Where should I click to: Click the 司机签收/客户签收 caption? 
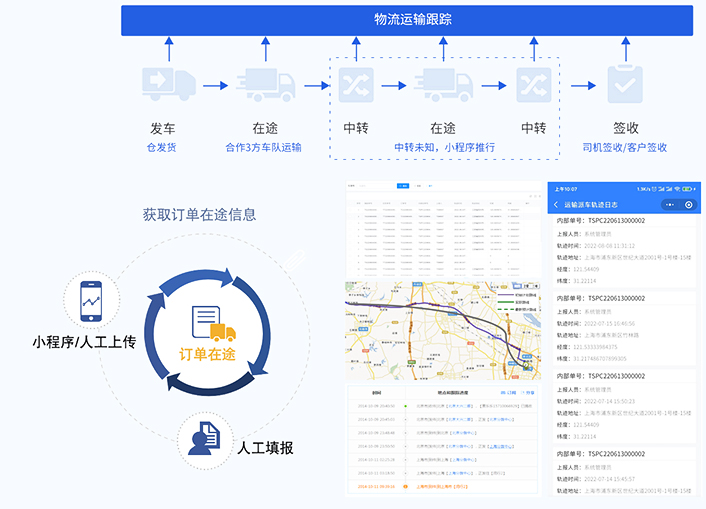[x=625, y=147]
